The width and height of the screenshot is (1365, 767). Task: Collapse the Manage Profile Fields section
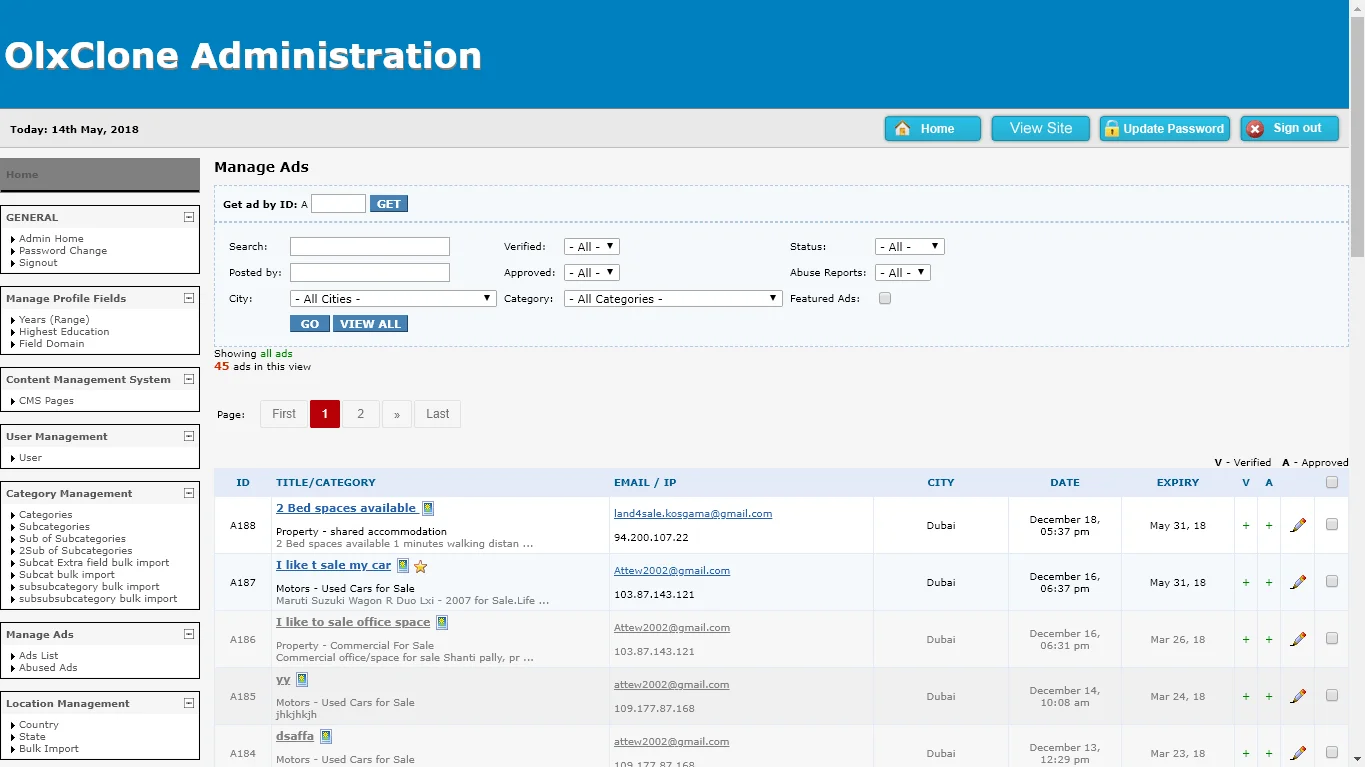(189, 298)
